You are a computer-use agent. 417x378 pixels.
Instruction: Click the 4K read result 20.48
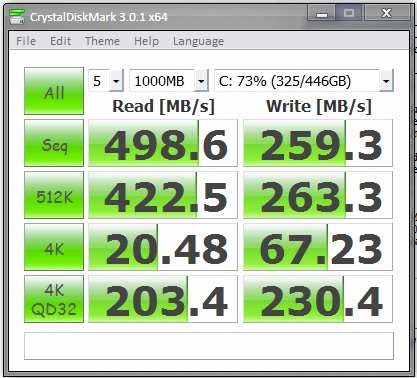pyautogui.click(x=163, y=247)
